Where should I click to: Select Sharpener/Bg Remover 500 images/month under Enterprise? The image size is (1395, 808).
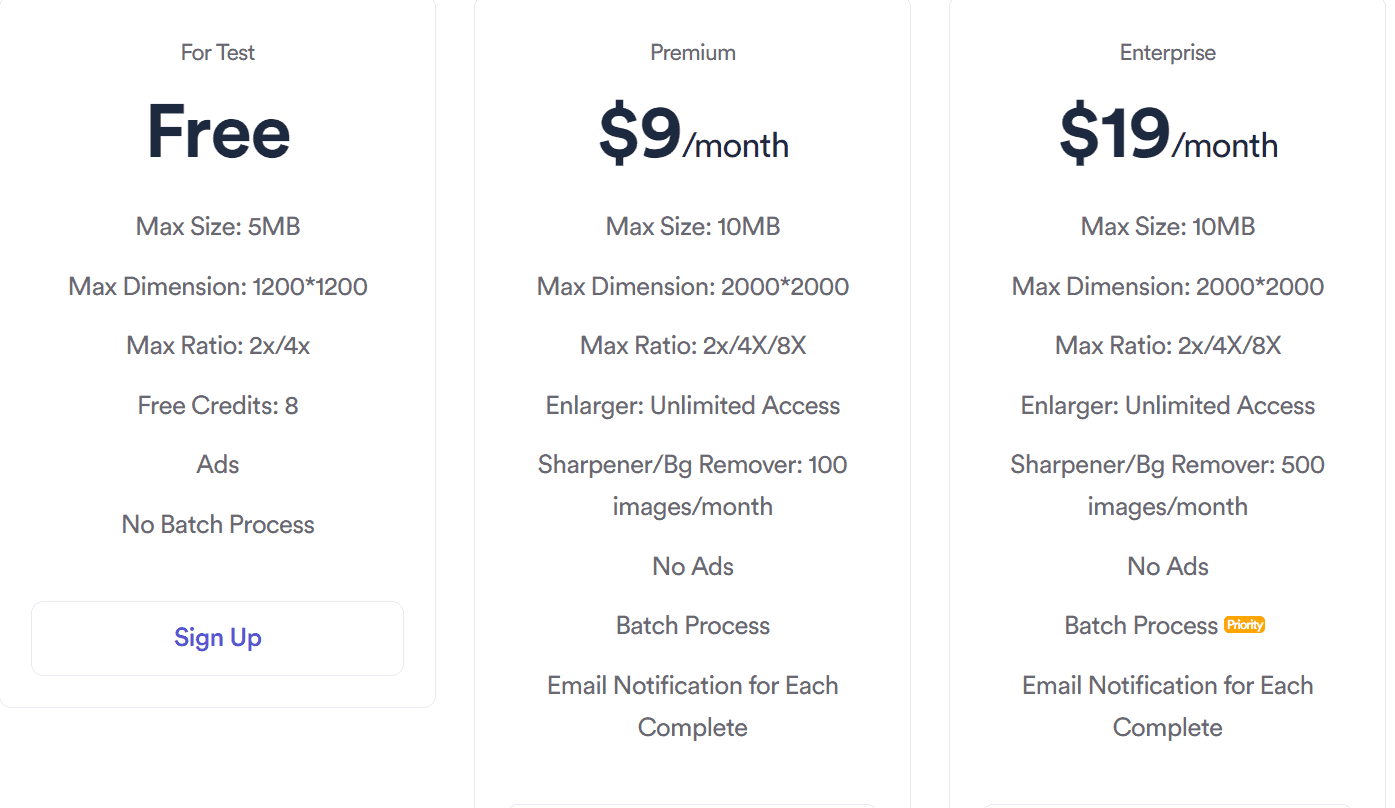tap(1167, 485)
